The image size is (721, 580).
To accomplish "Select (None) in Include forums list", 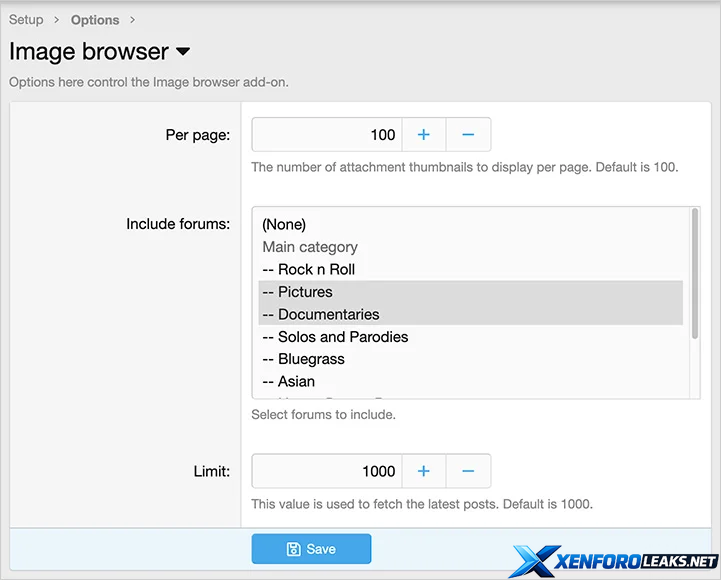I will point(284,224).
